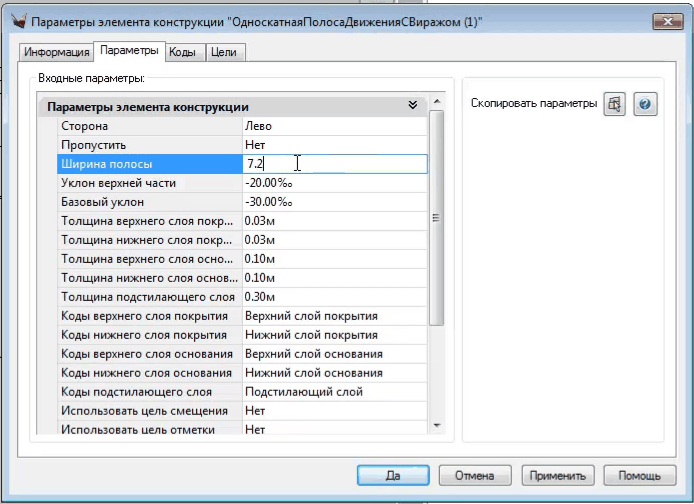This screenshot has height=504, width=694.
Task: Click the Ширина полосы value field
Action: click(x=334, y=164)
